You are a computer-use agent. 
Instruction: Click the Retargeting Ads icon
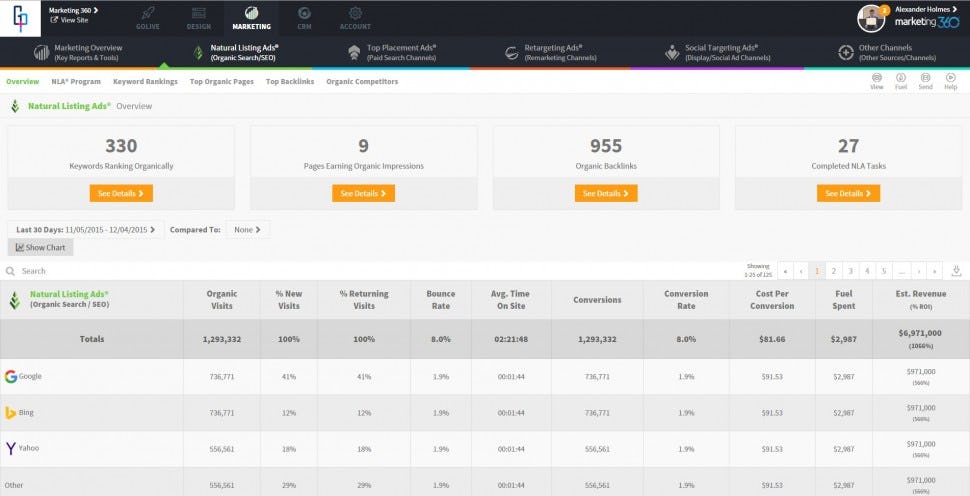click(x=512, y=53)
